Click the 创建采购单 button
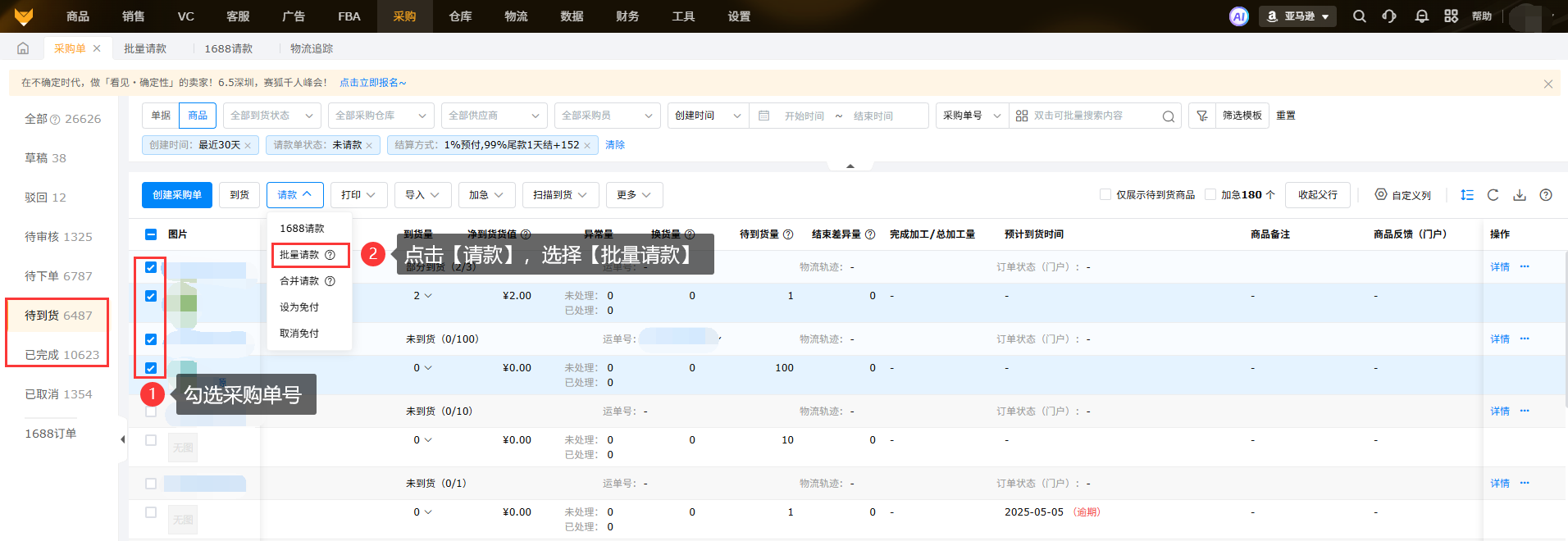This screenshot has width=1568, height=541. coord(177,195)
